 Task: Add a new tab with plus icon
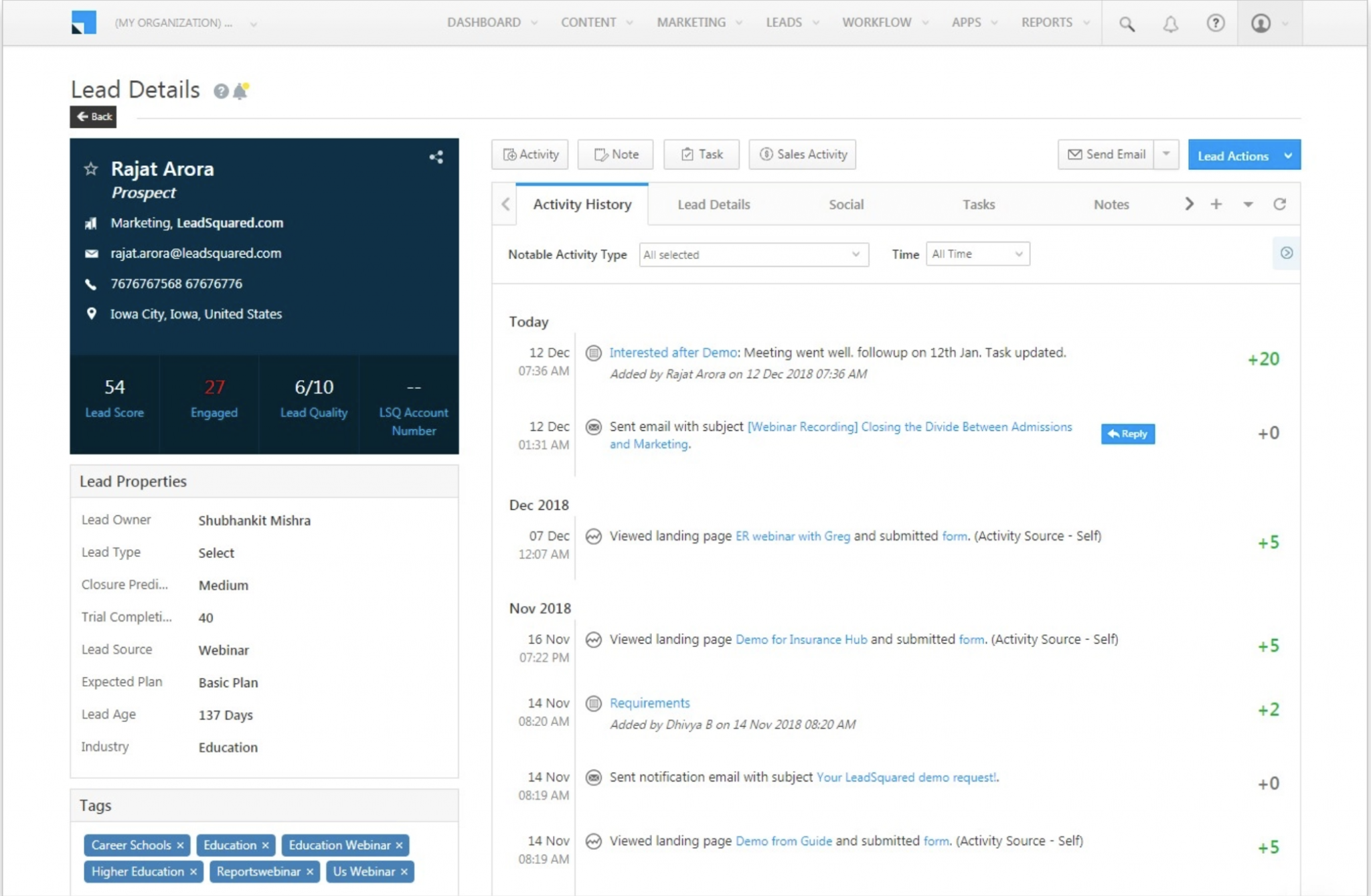coord(1216,204)
